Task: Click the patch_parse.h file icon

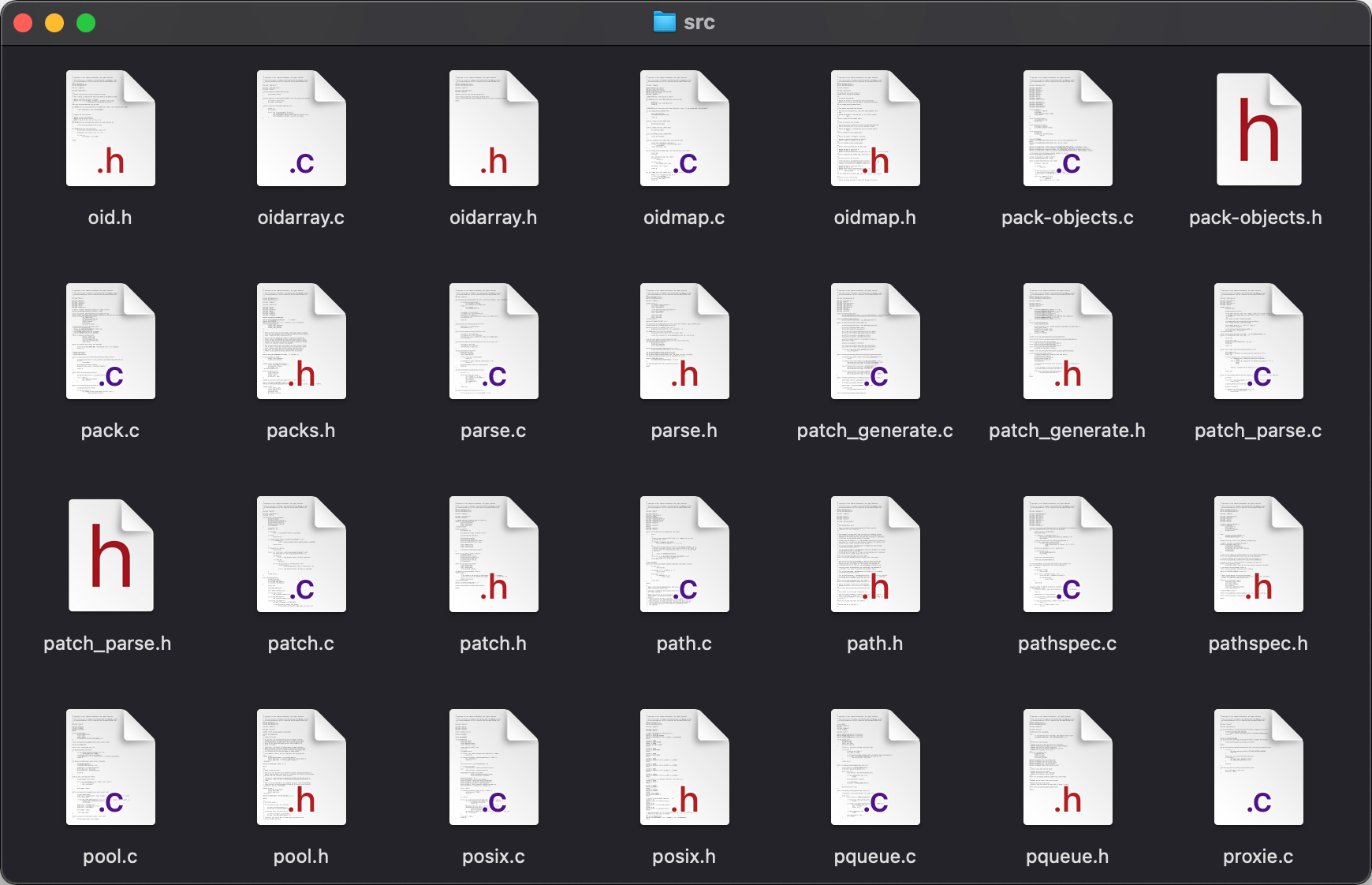Action: [110, 555]
